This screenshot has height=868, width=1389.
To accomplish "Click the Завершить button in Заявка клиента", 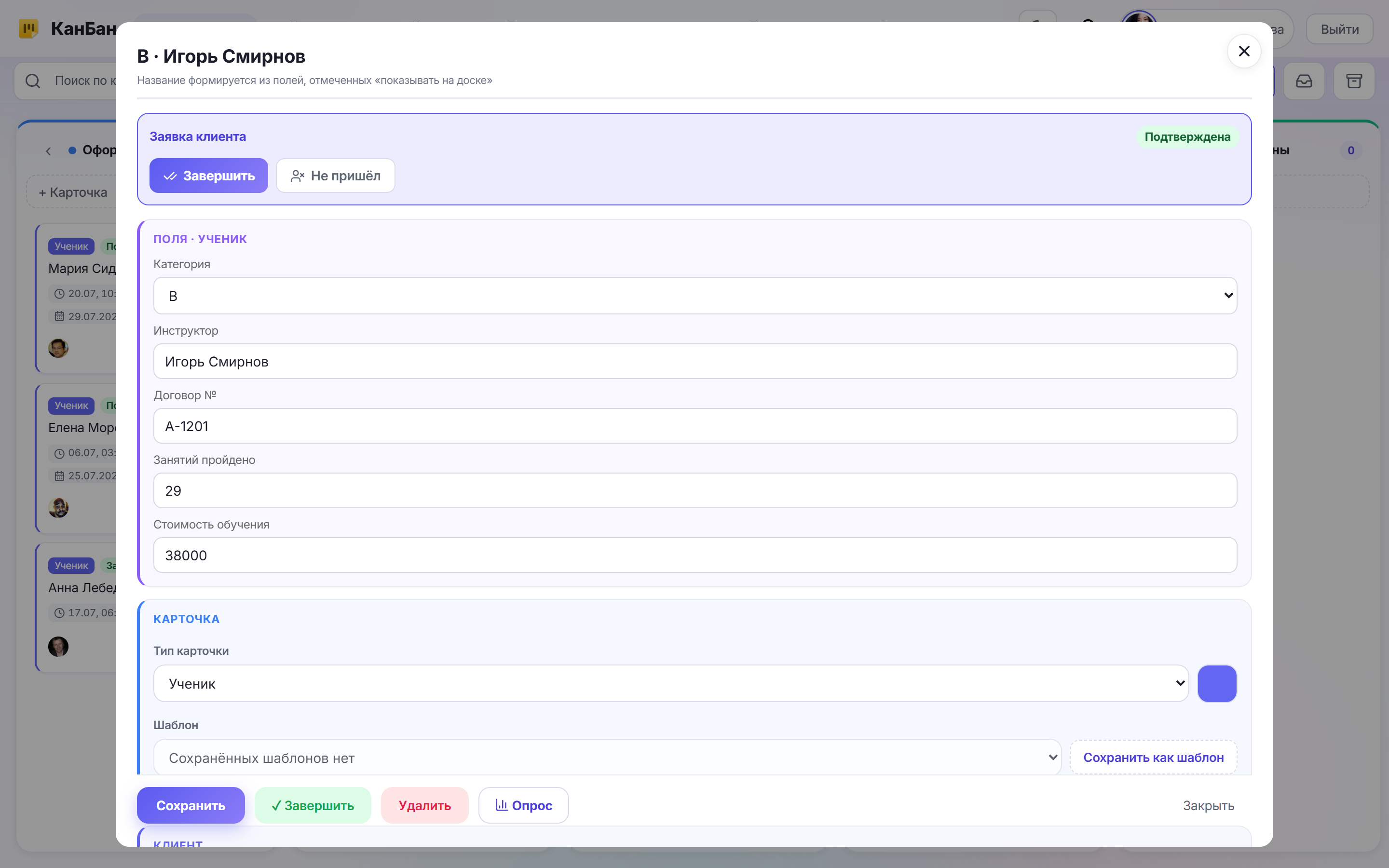I will point(208,176).
